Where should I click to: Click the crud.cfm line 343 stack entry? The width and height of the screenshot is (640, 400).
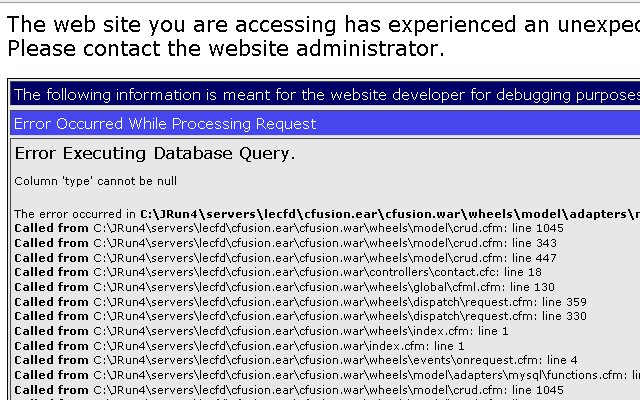pos(285,243)
